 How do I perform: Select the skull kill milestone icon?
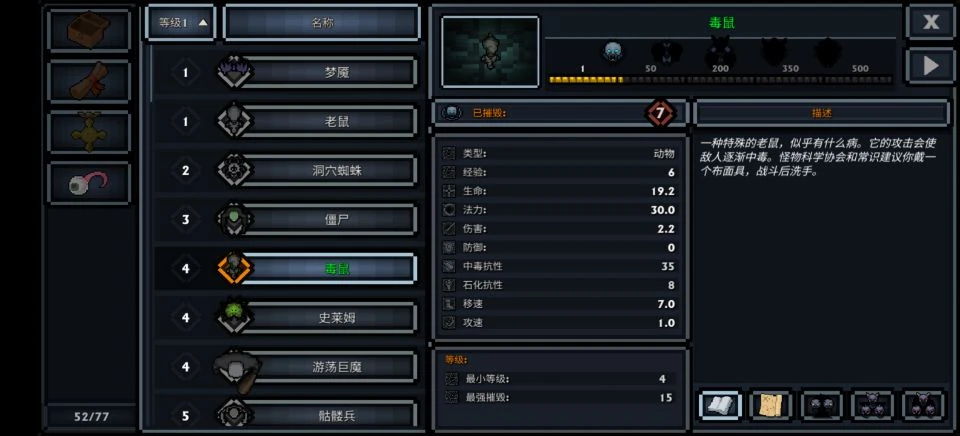point(612,52)
